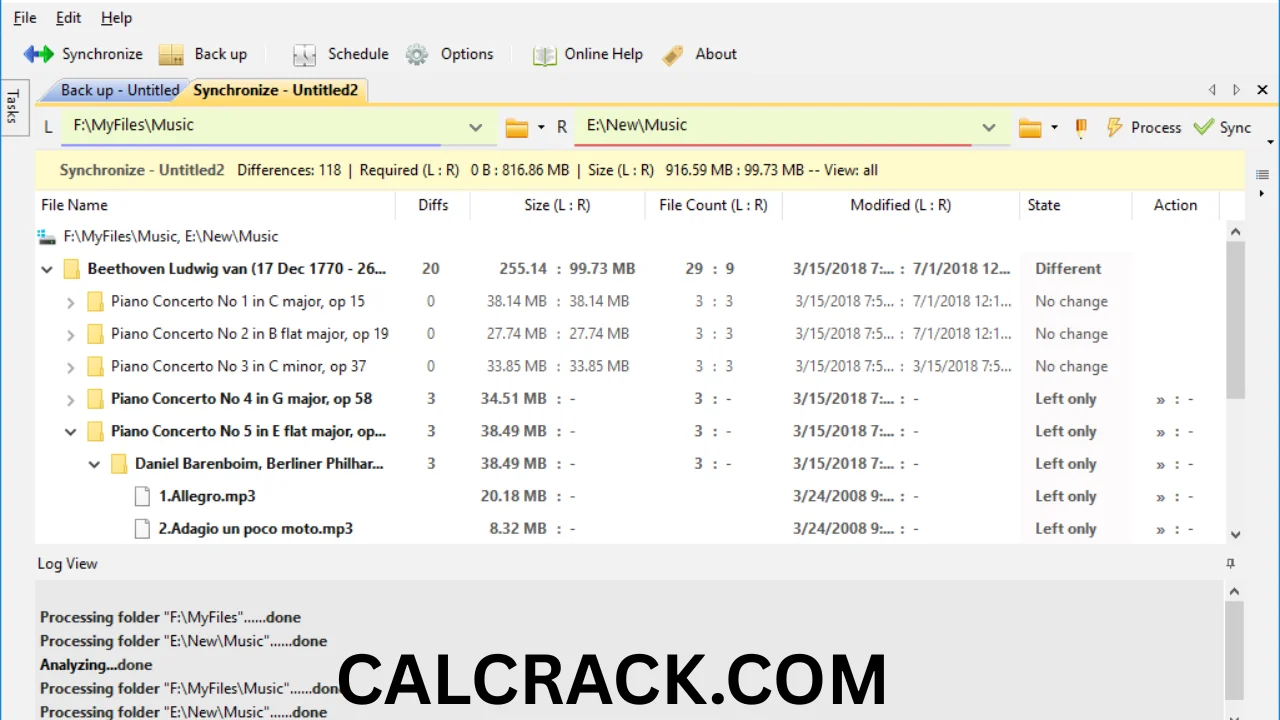Click the Synchronize blue-green arrows icon
The width and height of the screenshot is (1280, 720).
pos(39,54)
